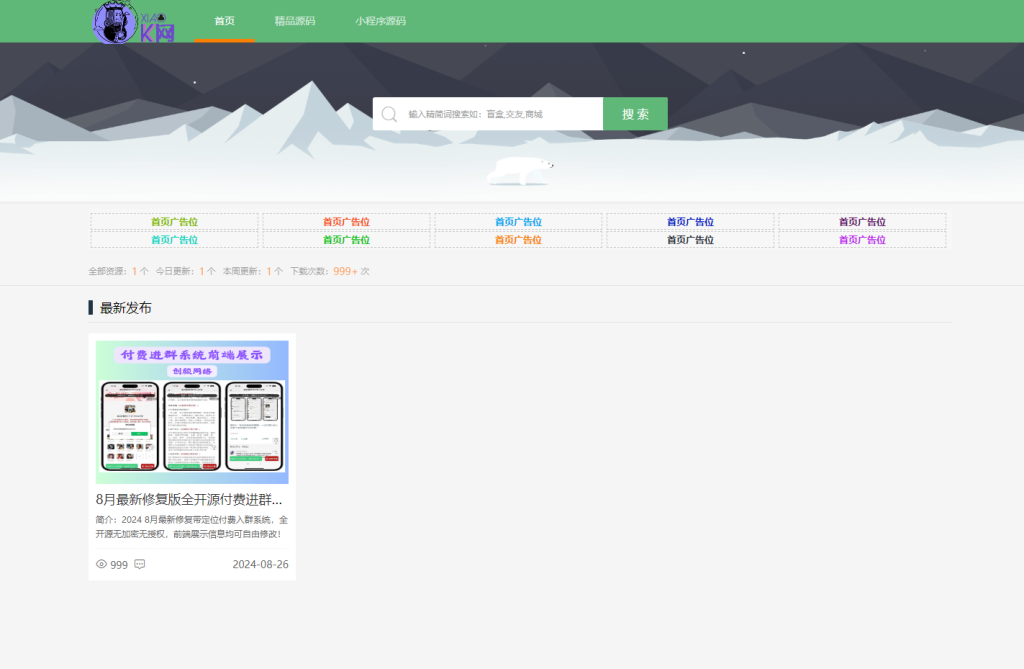Click the 最新发布 section heading
Image resolution: width=1024 pixels, height=669 pixels.
pos(126,308)
